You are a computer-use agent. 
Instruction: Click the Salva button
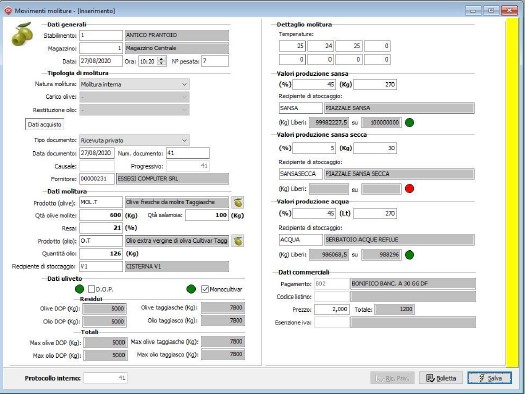click(x=490, y=378)
